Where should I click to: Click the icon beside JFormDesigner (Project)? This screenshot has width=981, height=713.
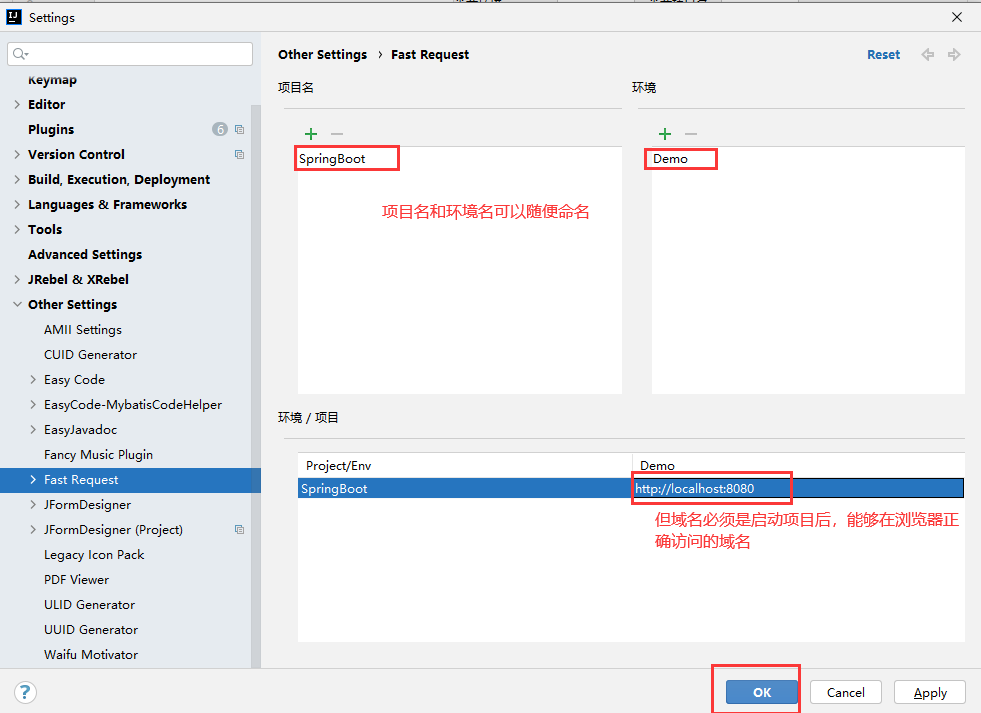click(238, 529)
